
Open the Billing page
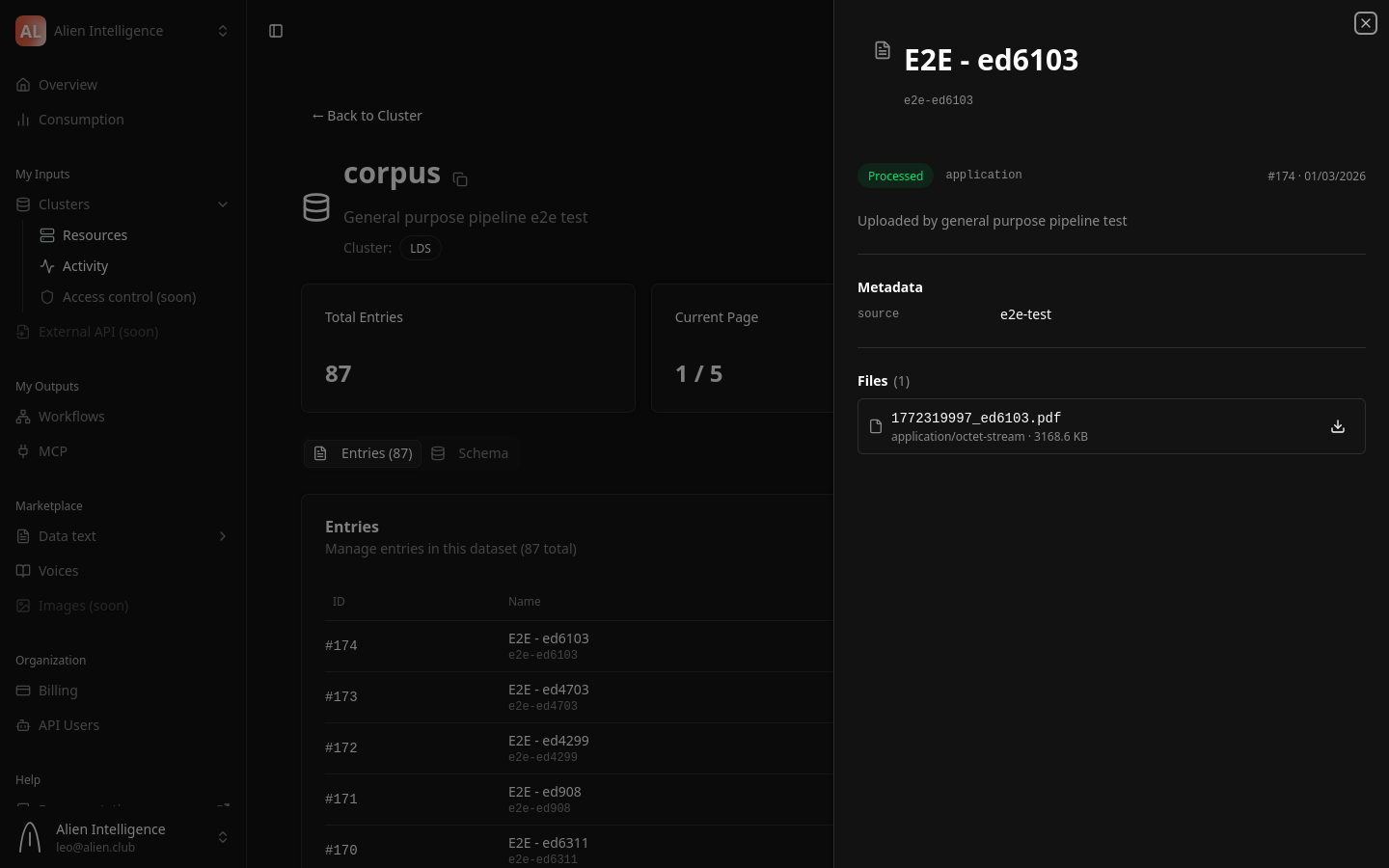(58, 690)
